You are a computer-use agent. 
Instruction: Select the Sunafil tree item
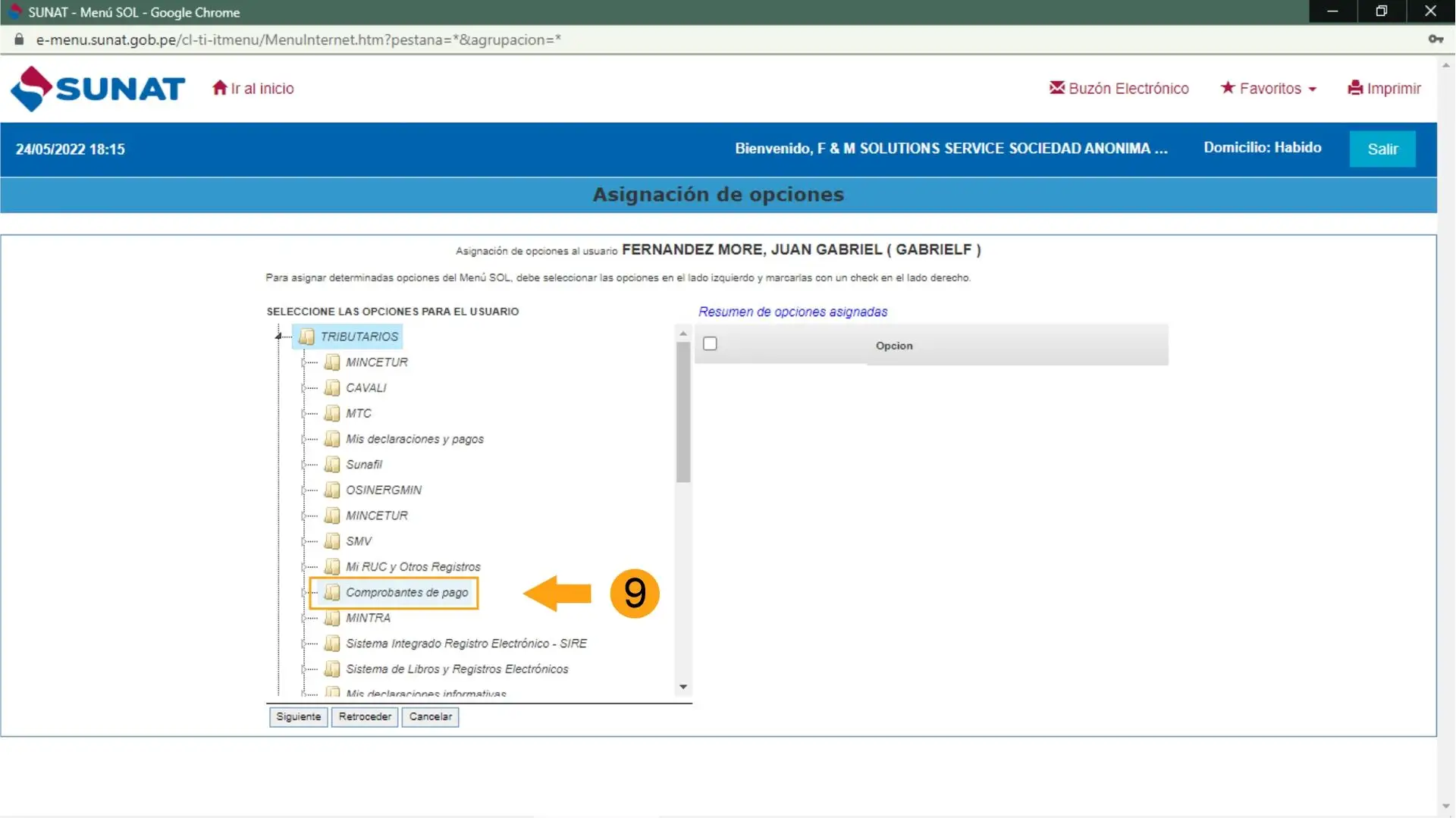[364, 465]
